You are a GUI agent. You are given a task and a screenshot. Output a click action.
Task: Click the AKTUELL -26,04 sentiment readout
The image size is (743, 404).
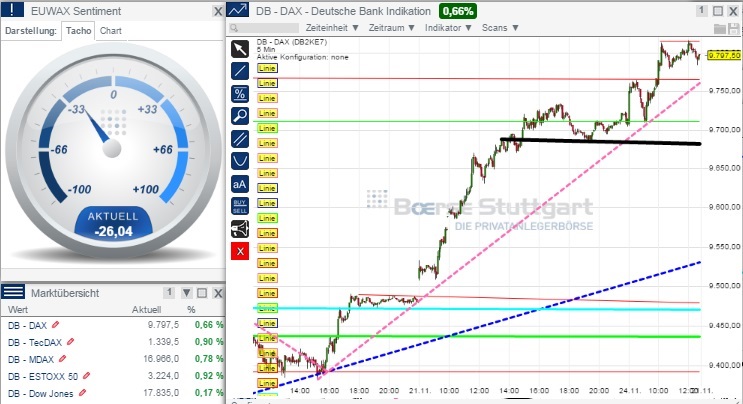(113, 224)
